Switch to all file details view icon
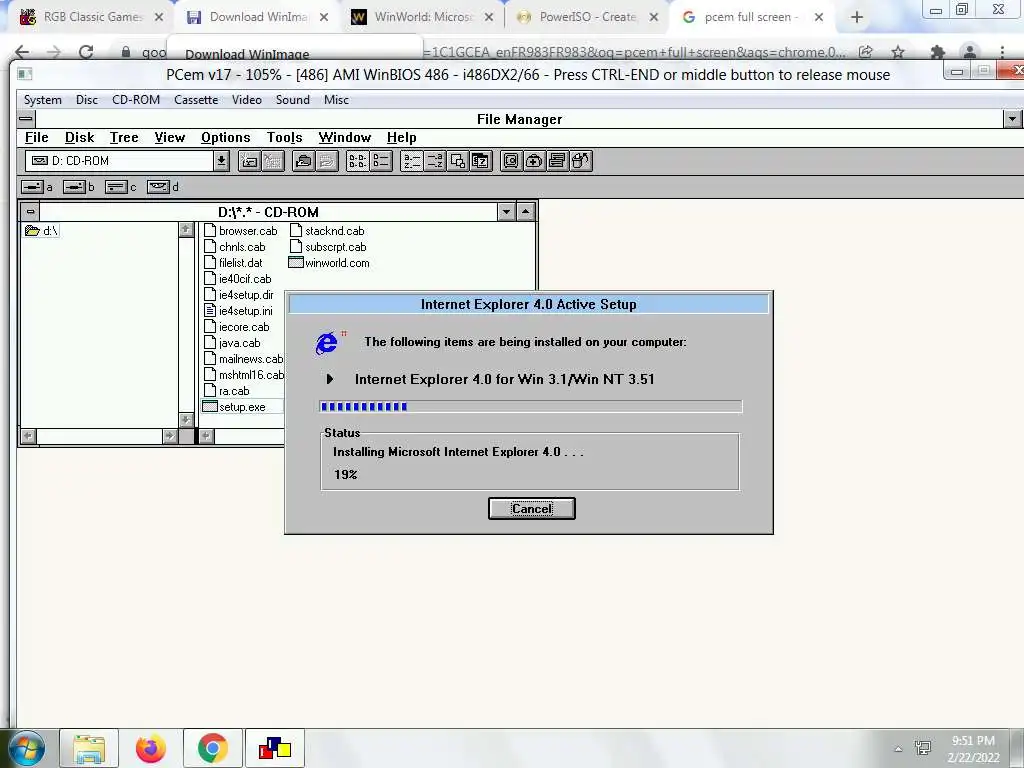The width and height of the screenshot is (1024, 768). (381, 161)
